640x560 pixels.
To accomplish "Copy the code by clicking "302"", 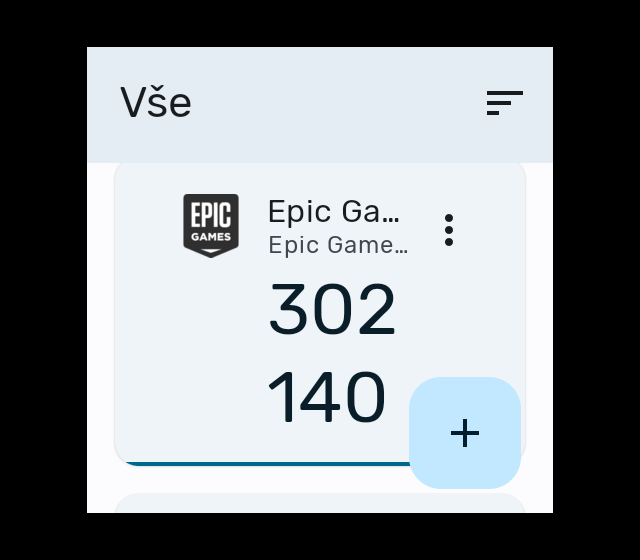I will pyautogui.click(x=332, y=310).
